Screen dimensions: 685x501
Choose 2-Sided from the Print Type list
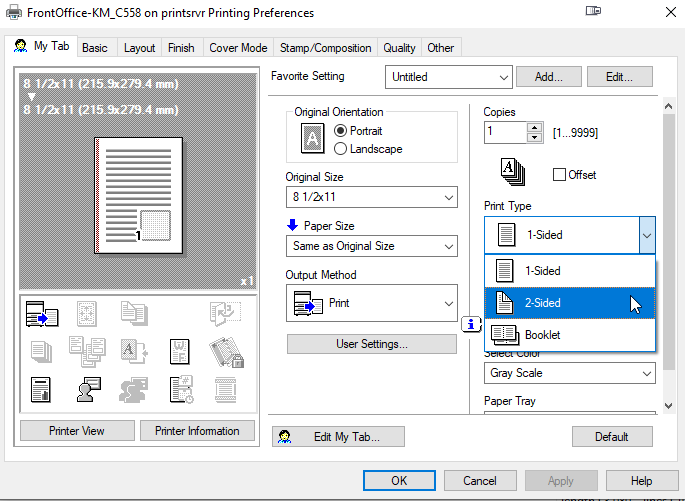tap(570, 303)
